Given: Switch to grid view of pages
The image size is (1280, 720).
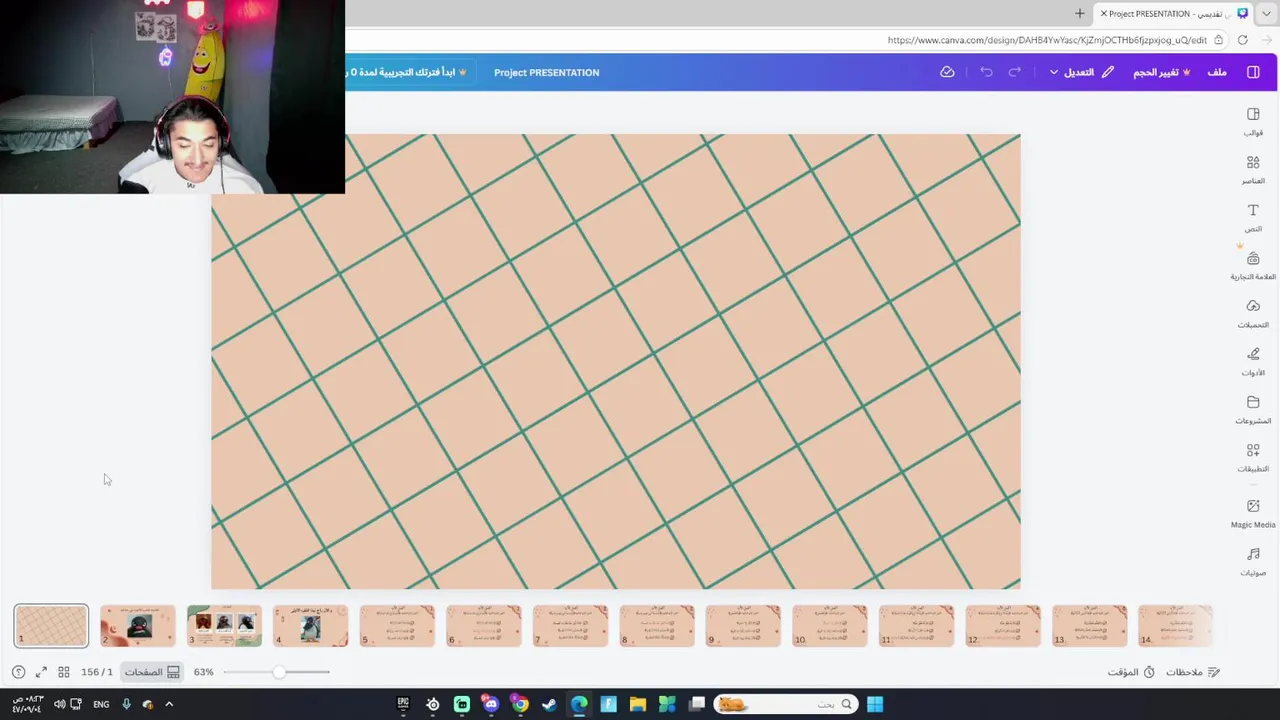Looking at the screenshot, I should click(x=64, y=672).
